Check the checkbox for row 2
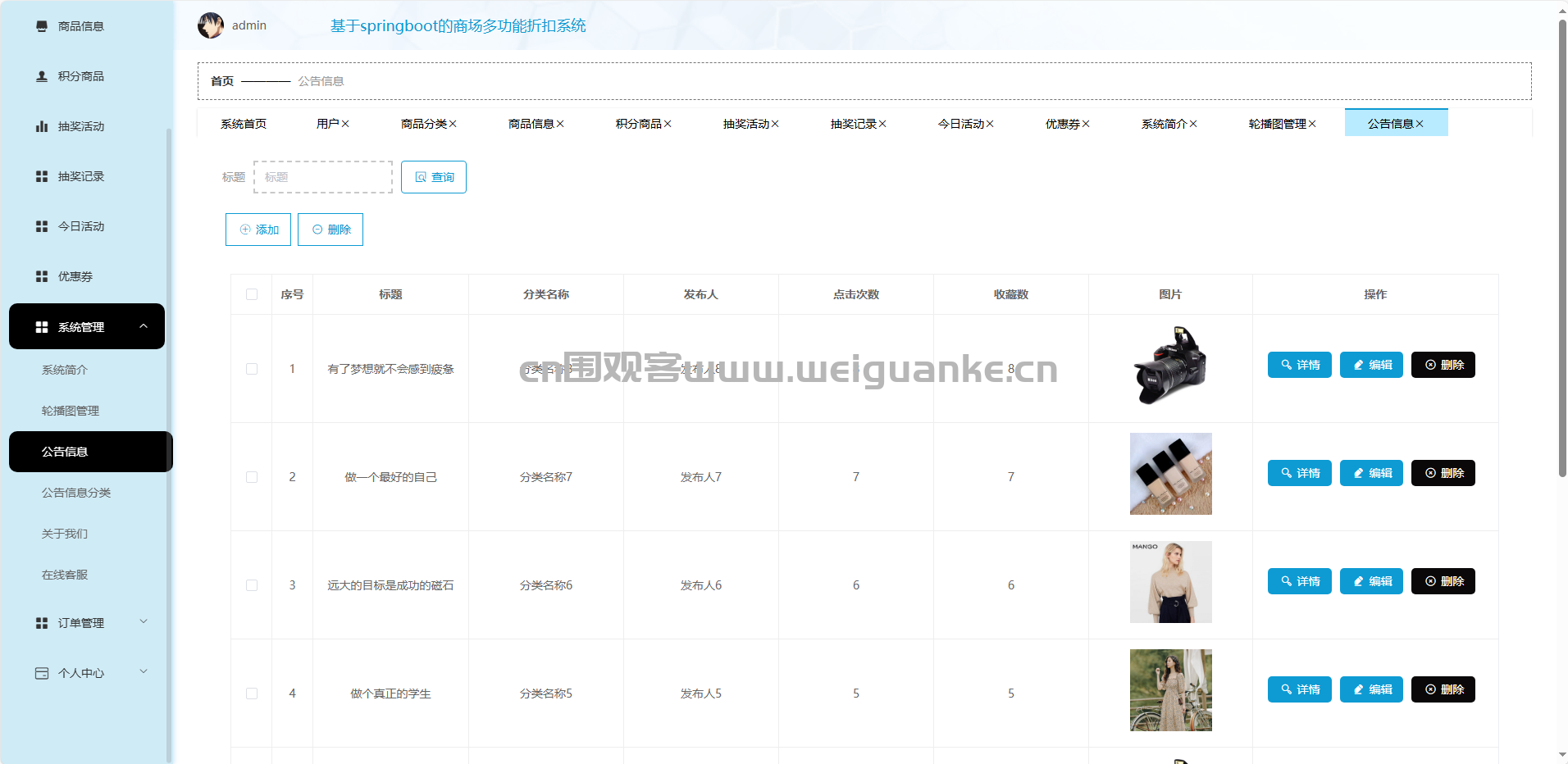The height and width of the screenshot is (764, 1568). coord(252,477)
